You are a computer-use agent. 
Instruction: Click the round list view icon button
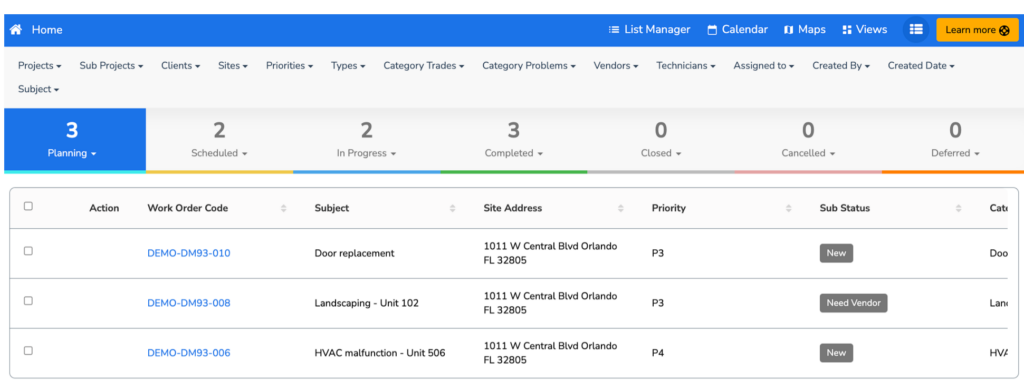[x=916, y=29]
